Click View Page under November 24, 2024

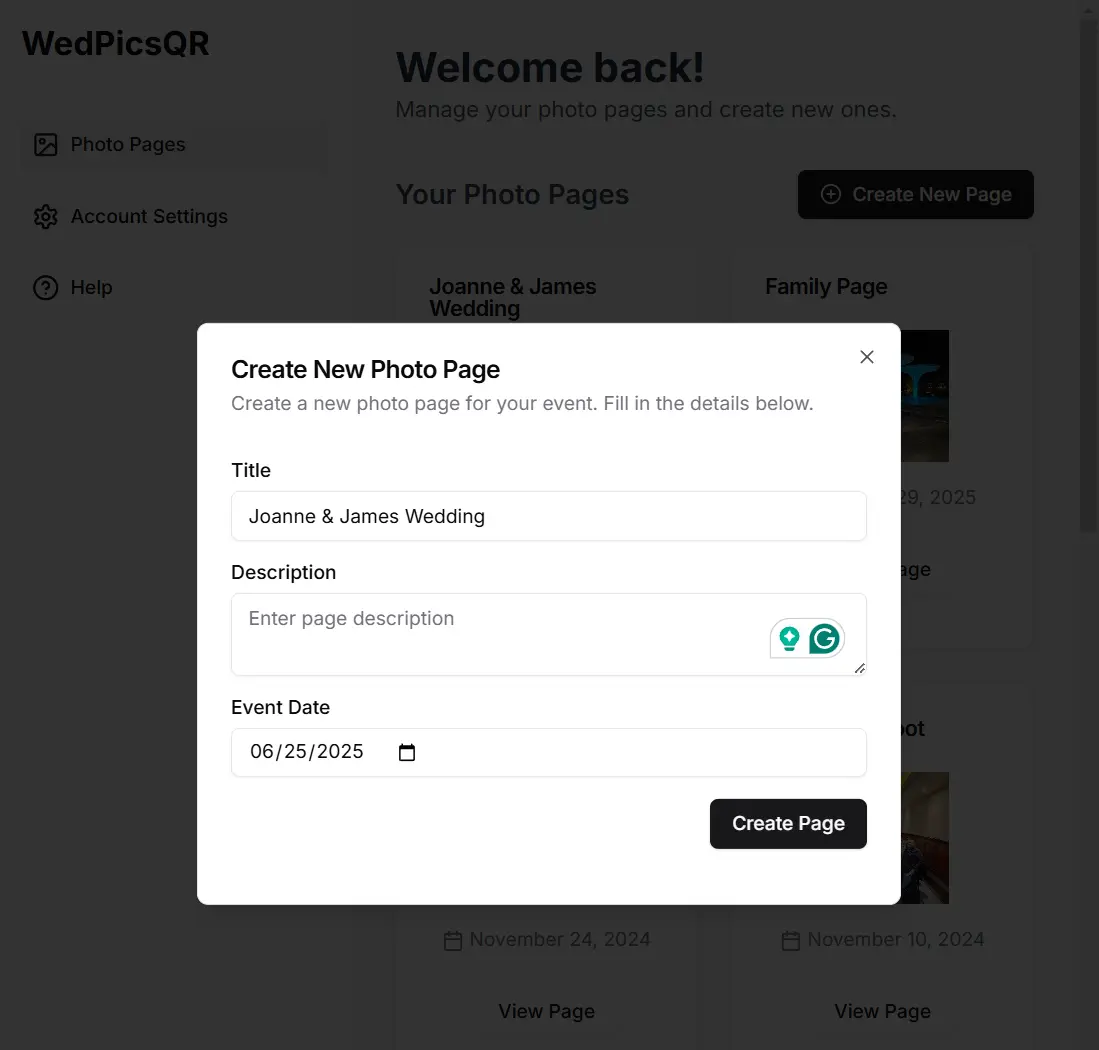point(546,1011)
